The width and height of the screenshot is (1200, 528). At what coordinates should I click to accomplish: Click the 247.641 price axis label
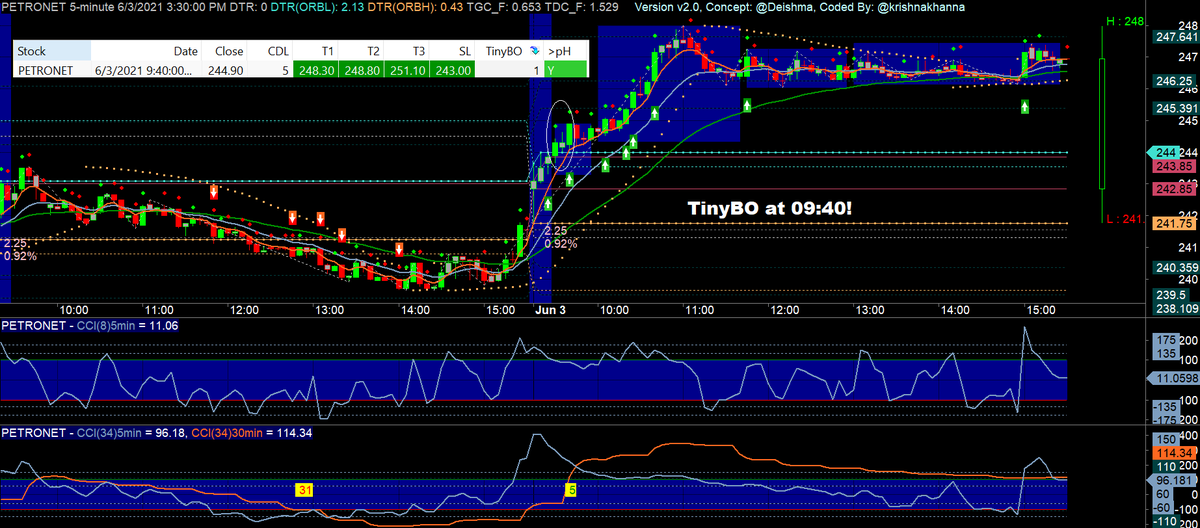click(1175, 37)
